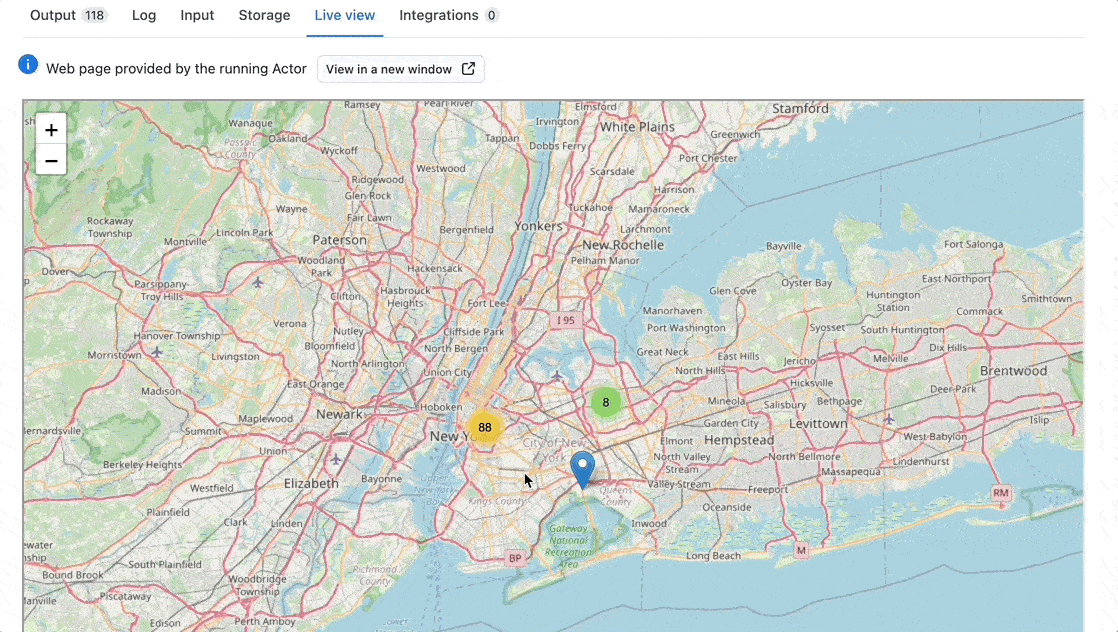The width and height of the screenshot is (1118, 632).
Task: Click the Yonkers label on map
Action: tap(538, 226)
